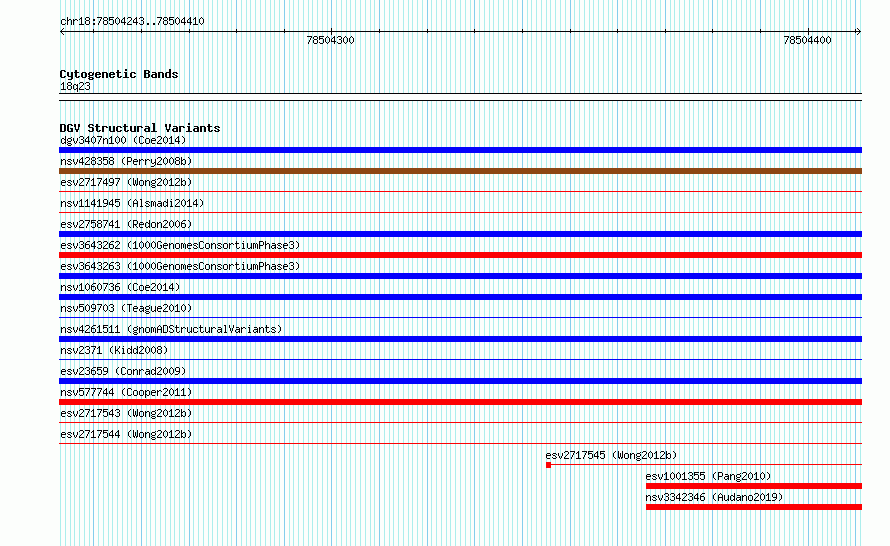Open variant nsv509703 (Teague2010)
The image size is (890, 546).
click(126, 308)
